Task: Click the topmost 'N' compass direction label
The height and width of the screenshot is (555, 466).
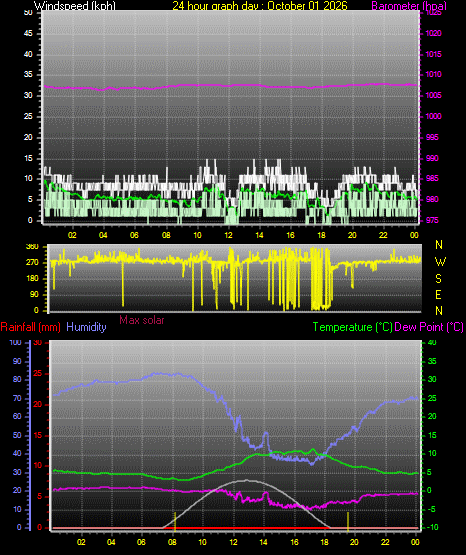Action: click(439, 245)
